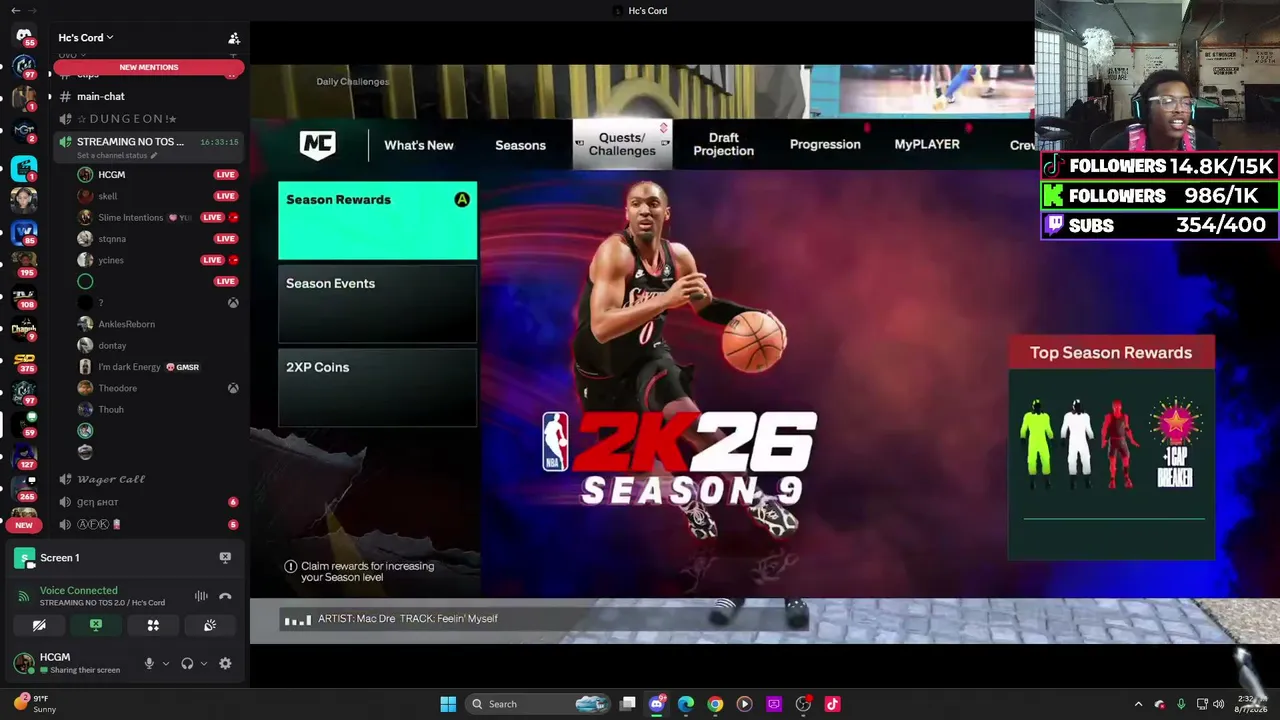Open the Chapuh server icon
Viewport: 1280px width, 720px height.
(x=24, y=327)
